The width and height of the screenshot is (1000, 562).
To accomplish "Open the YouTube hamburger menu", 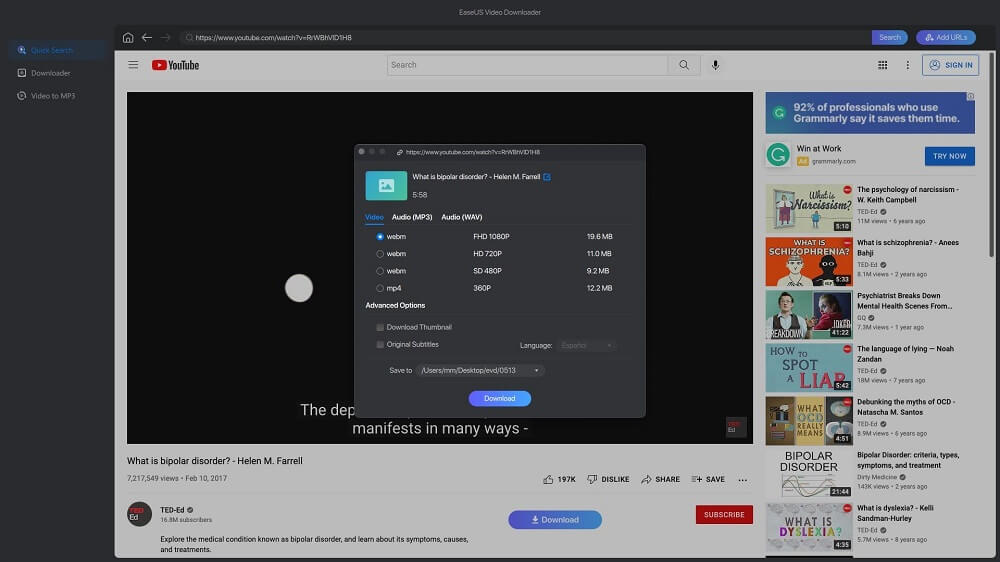I will click(133, 65).
